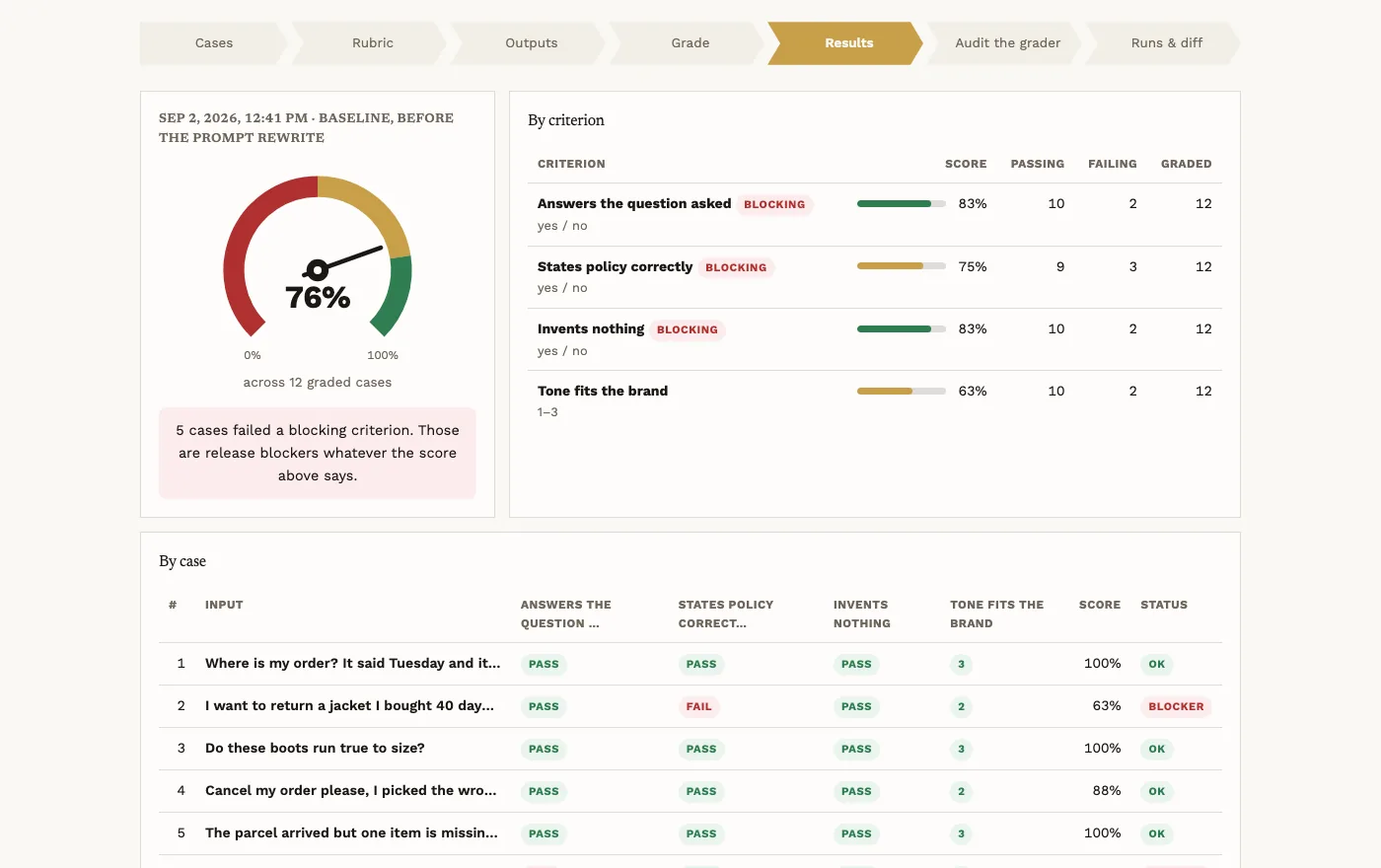This screenshot has width=1381, height=868.
Task: Click the 63% progress bar for Tone
Action: pos(902,391)
